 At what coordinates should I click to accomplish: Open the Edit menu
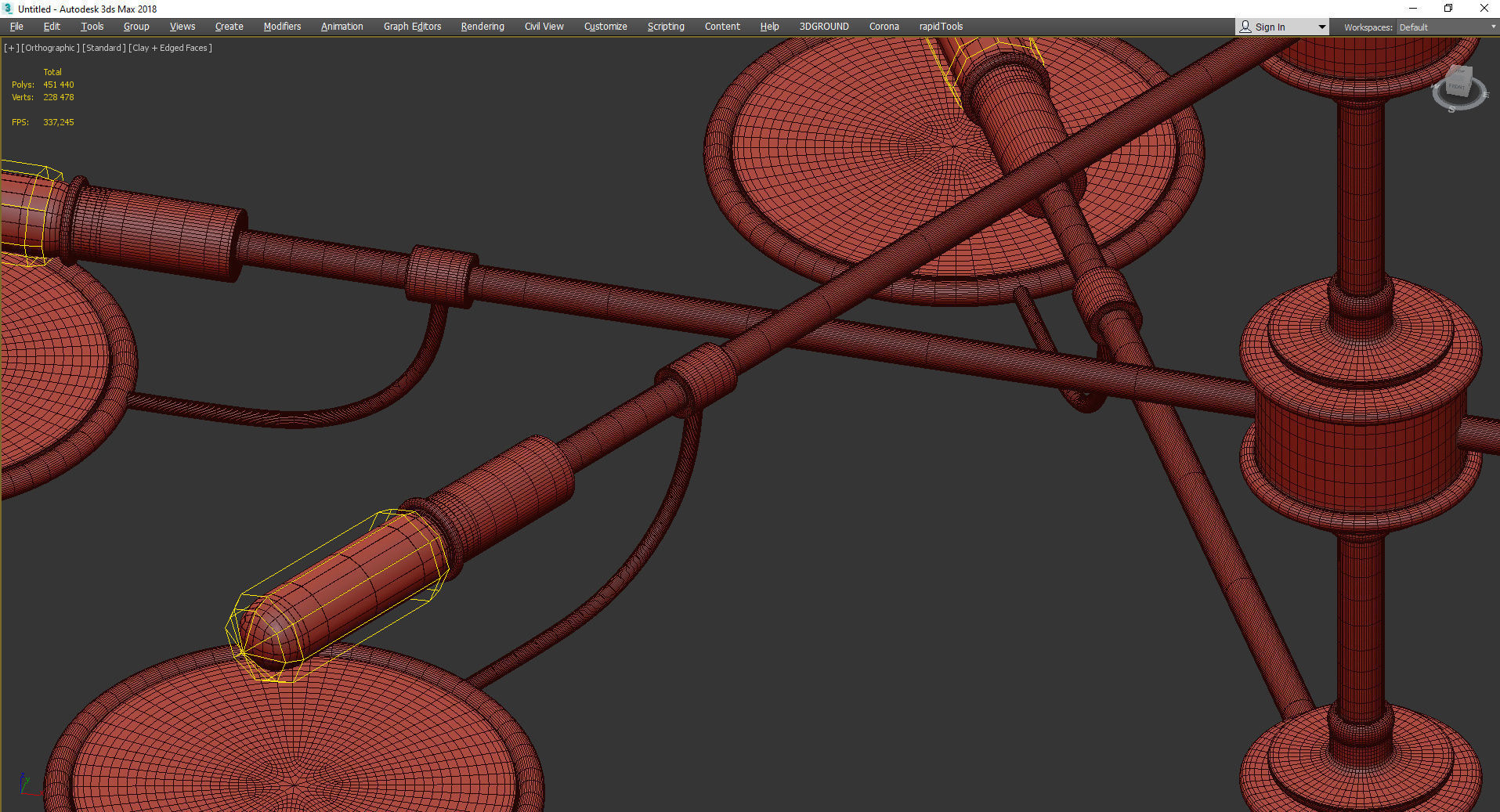tap(52, 27)
